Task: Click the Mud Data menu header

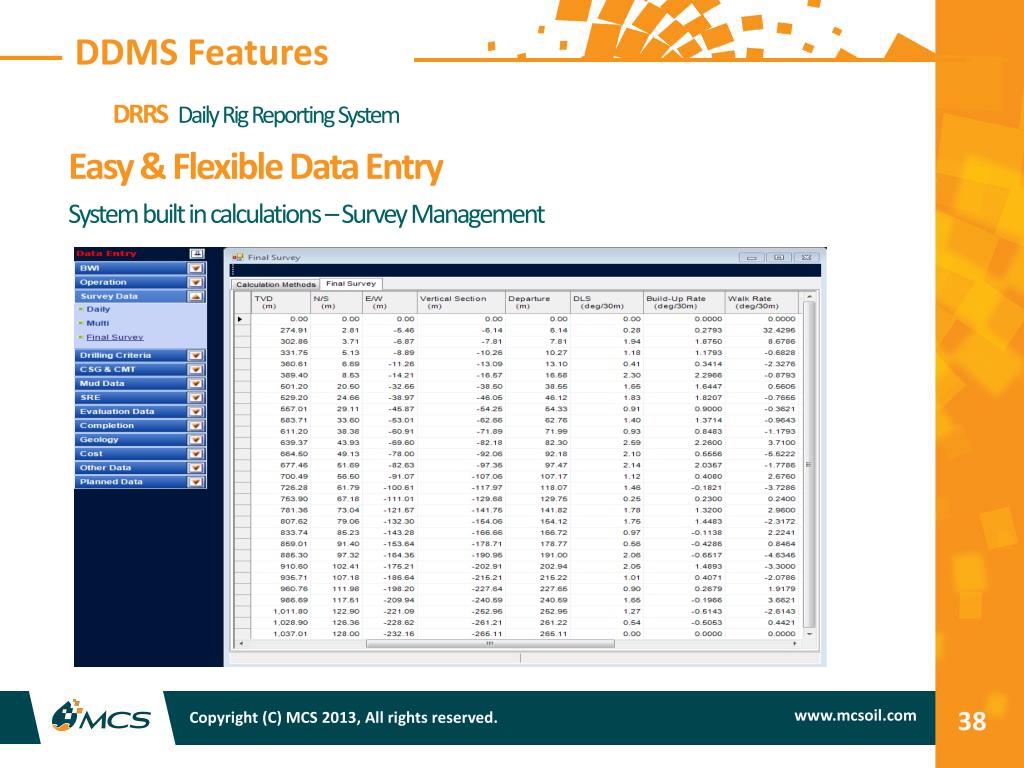Action: click(x=140, y=383)
